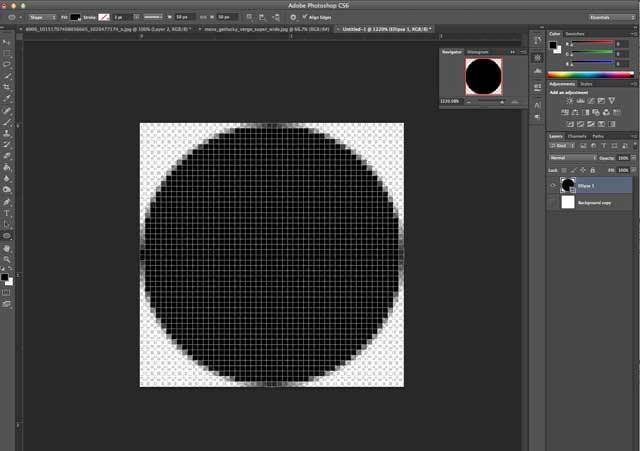Hide the Ellipse 1 layer
Image resolution: width=640 pixels, height=451 pixels.
[x=553, y=186]
